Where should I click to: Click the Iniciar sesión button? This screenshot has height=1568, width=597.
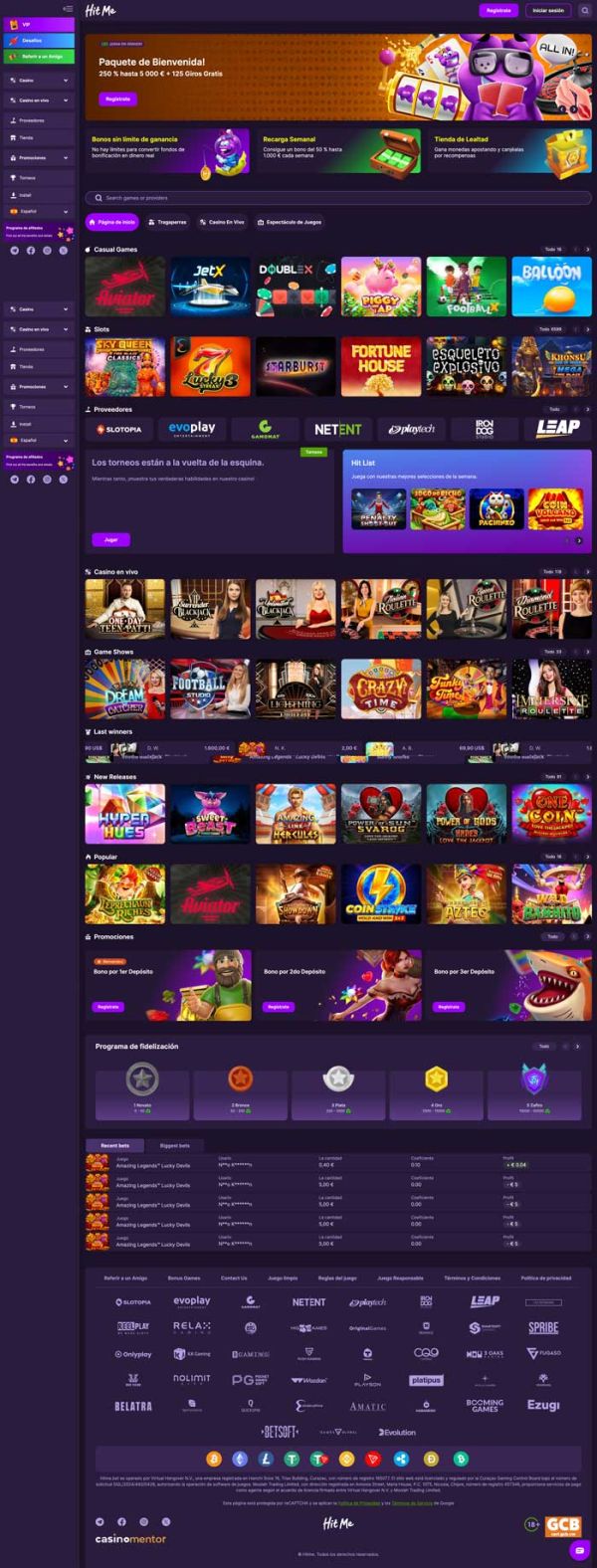(547, 10)
